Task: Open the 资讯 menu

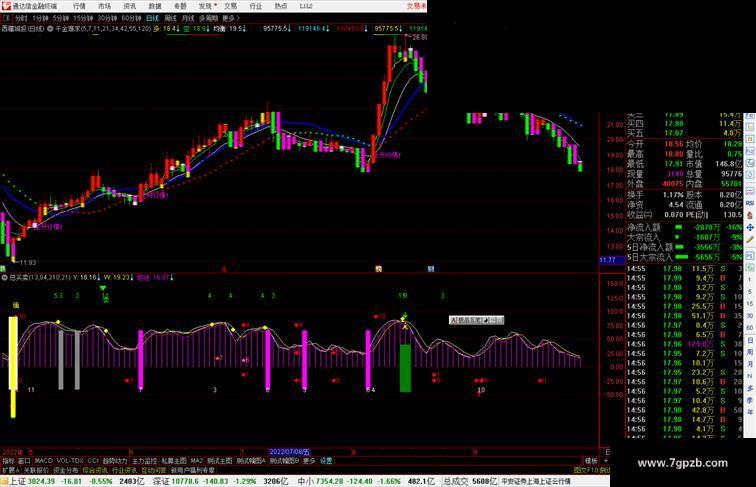Action: pyautogui.click(x=129, y=6)
